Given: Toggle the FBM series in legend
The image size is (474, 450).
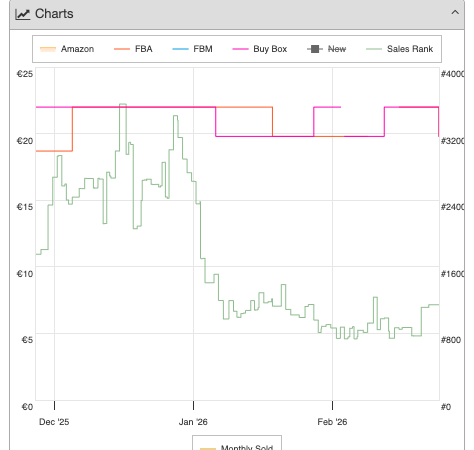Looking at the screenshot, I should pyautogui.click(x=192, y=49).
